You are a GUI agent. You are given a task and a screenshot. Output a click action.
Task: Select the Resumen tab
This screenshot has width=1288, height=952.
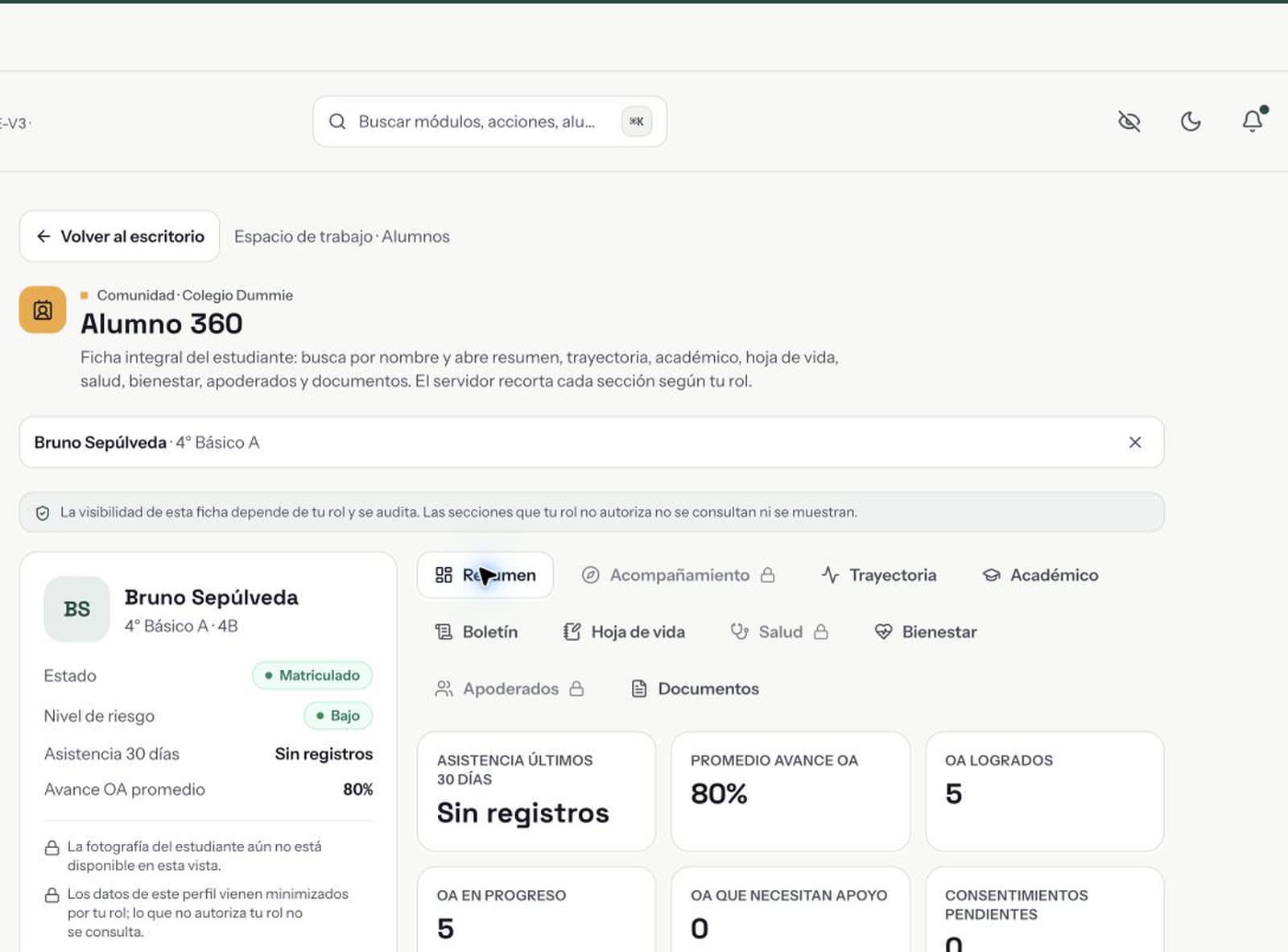485,575
